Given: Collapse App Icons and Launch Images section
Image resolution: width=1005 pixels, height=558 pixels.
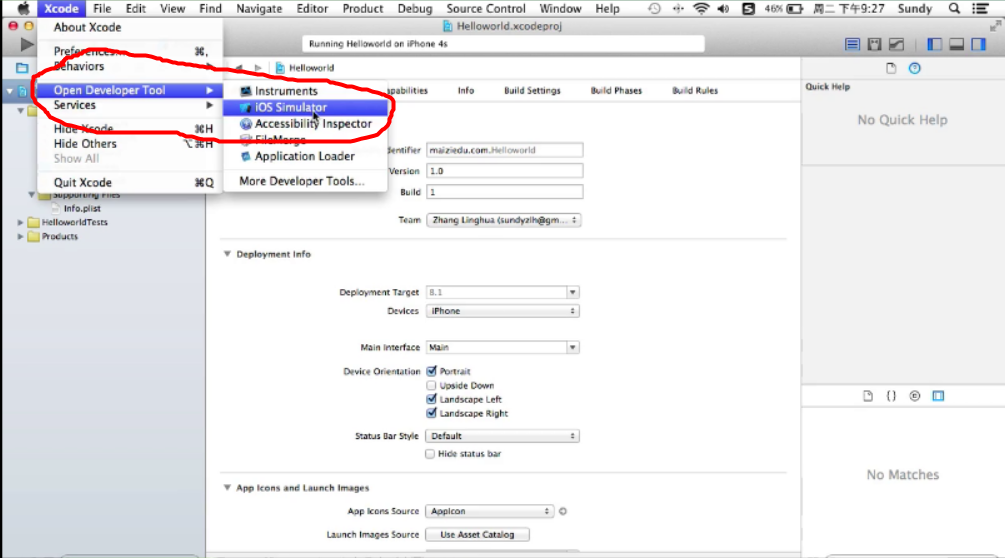Looking at the screenshot, I should (x=227, y=488).
